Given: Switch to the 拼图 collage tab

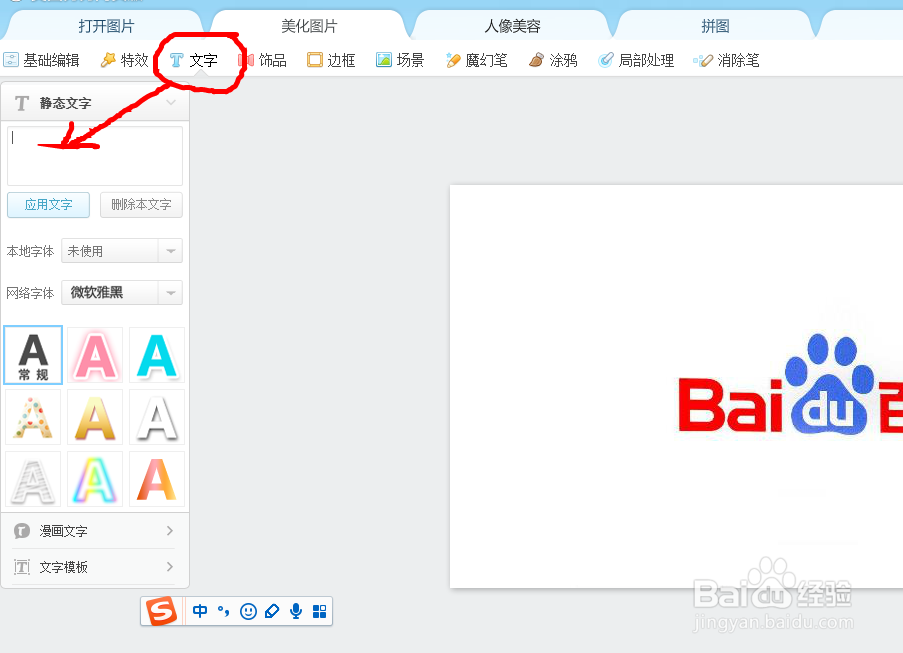Looking at the screenshot, I should [715, 25].
